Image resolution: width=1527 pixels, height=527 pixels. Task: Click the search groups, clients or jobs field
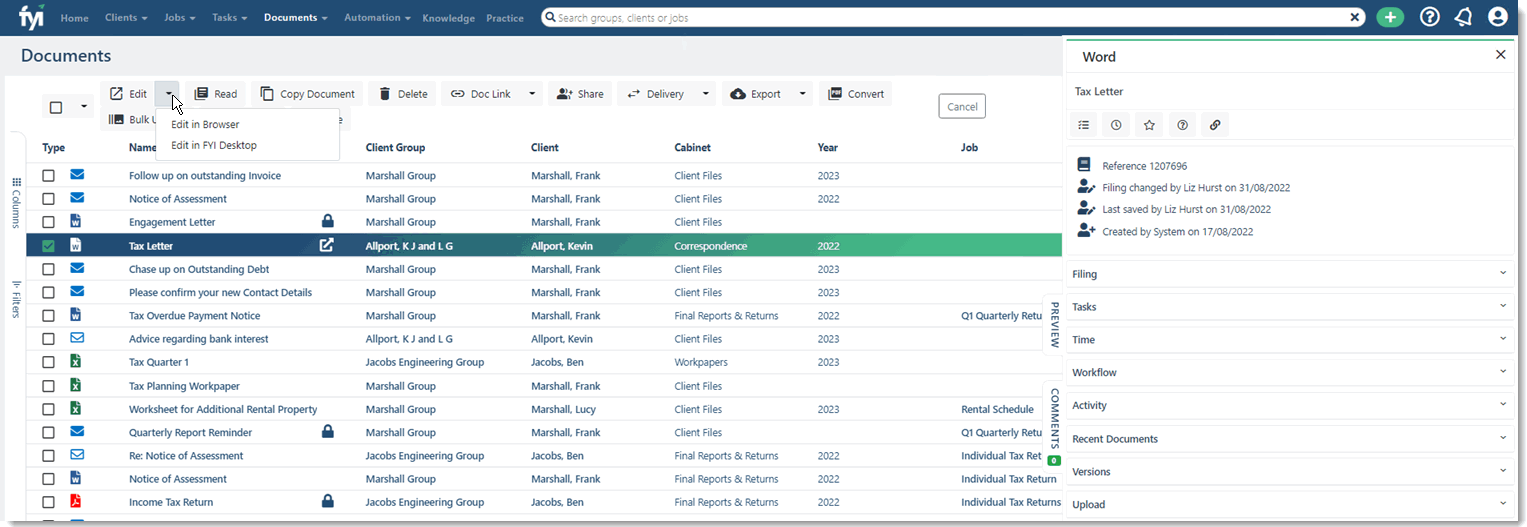(950, 17)
